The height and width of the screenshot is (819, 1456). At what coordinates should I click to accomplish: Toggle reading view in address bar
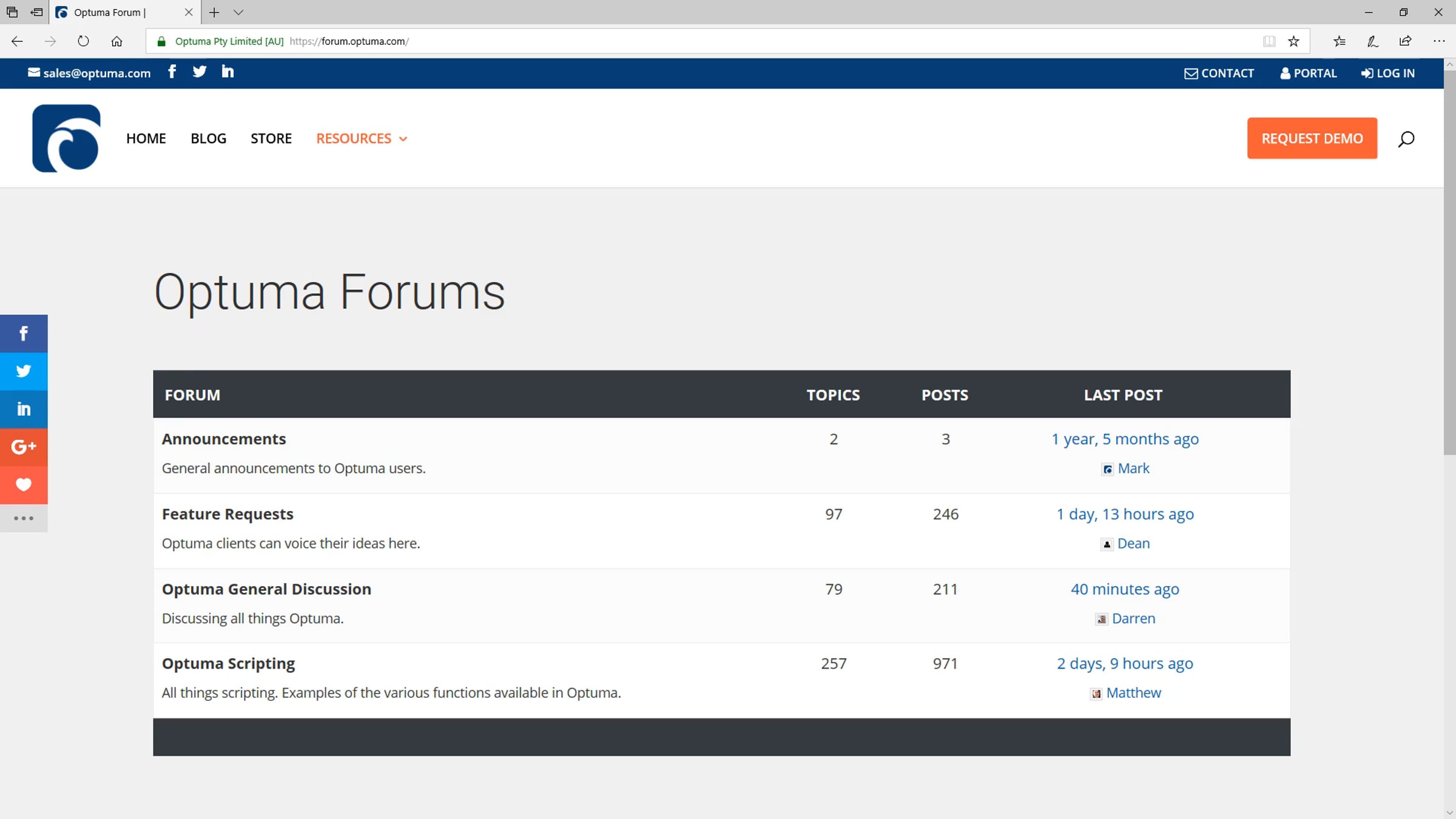click(x=1269, y=41)
